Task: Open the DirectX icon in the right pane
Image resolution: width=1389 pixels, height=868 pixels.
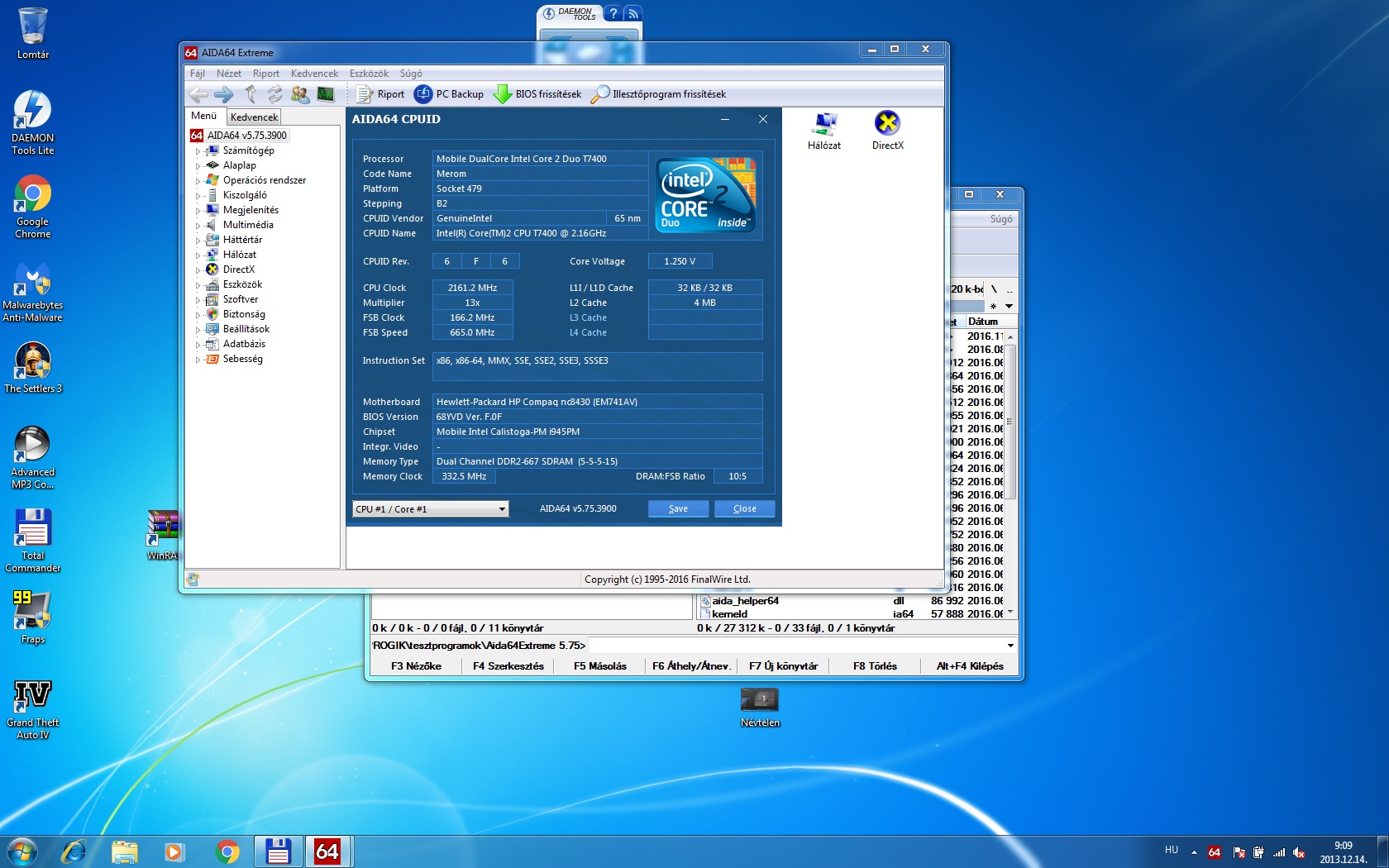Action: 888,131
